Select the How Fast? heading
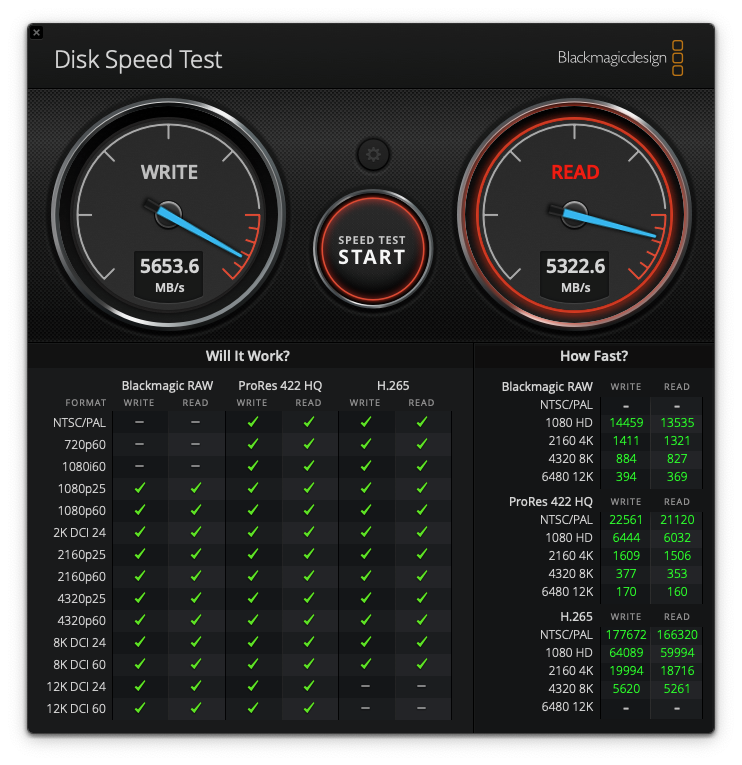Image resolution: width=742 pixels, height=765 pixels. coord(594,356)
